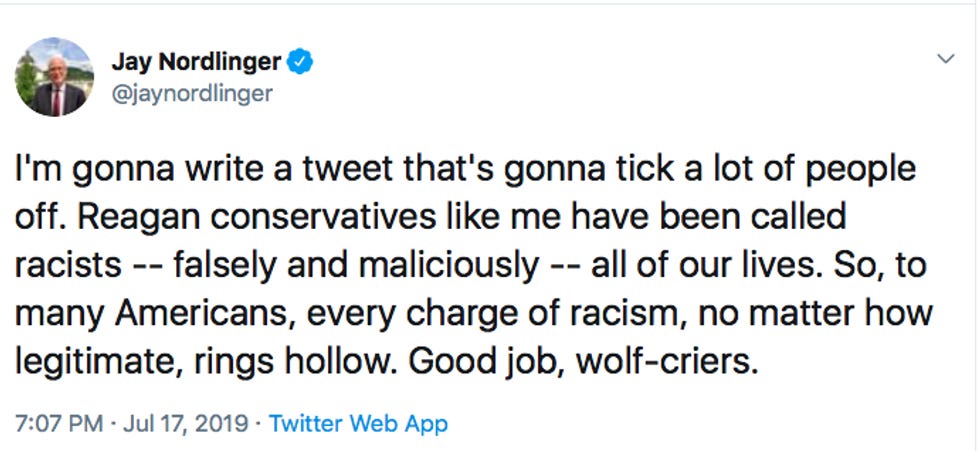Click the @jaynordlinger handle

pyautogui.click(x=189, y=93)
